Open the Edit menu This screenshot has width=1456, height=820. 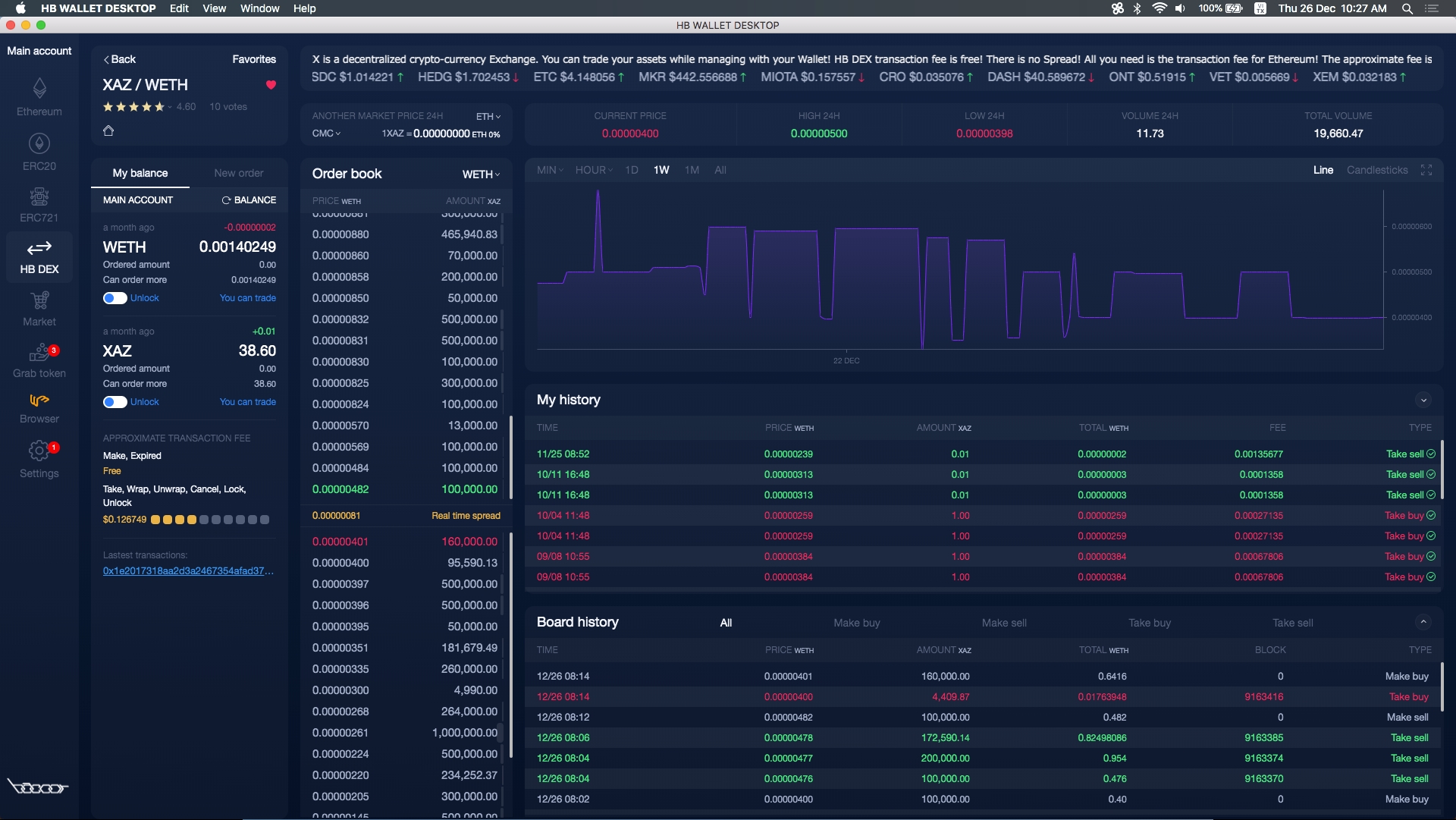[180, 8]
